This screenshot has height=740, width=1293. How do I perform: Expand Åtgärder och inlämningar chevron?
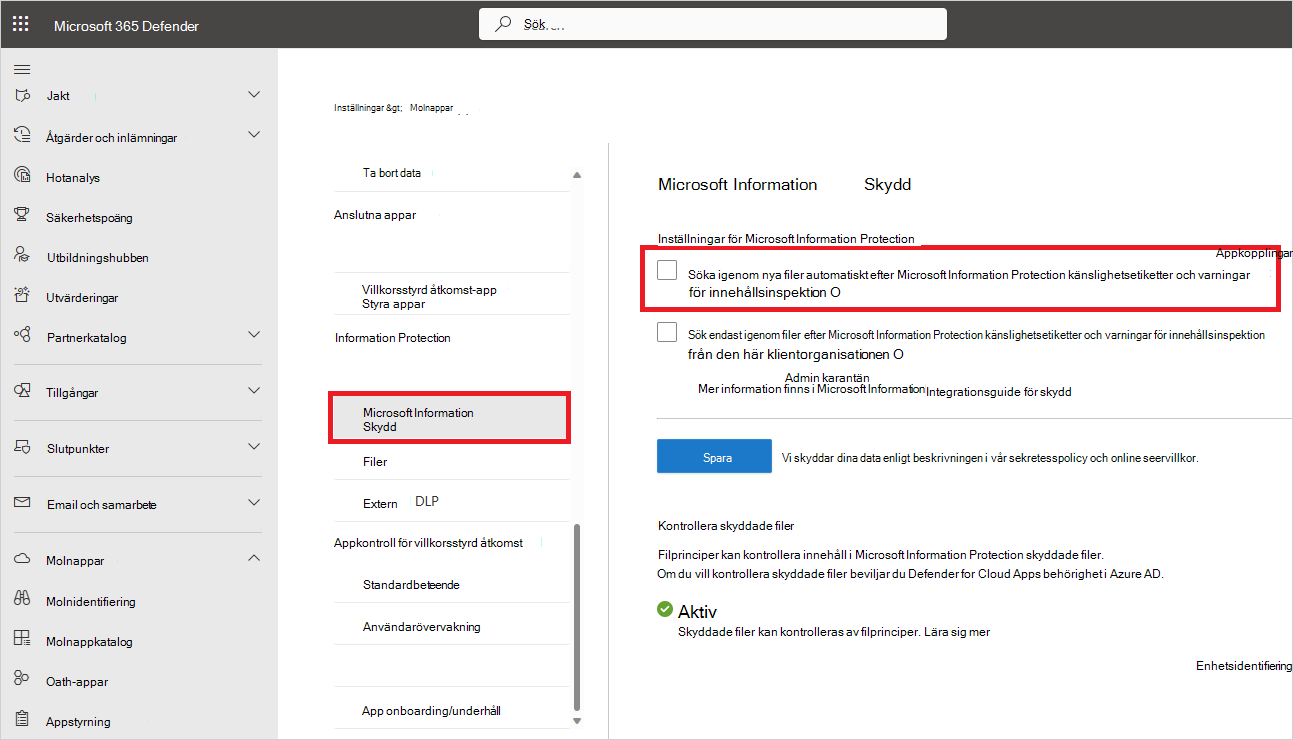pos(254,134)
